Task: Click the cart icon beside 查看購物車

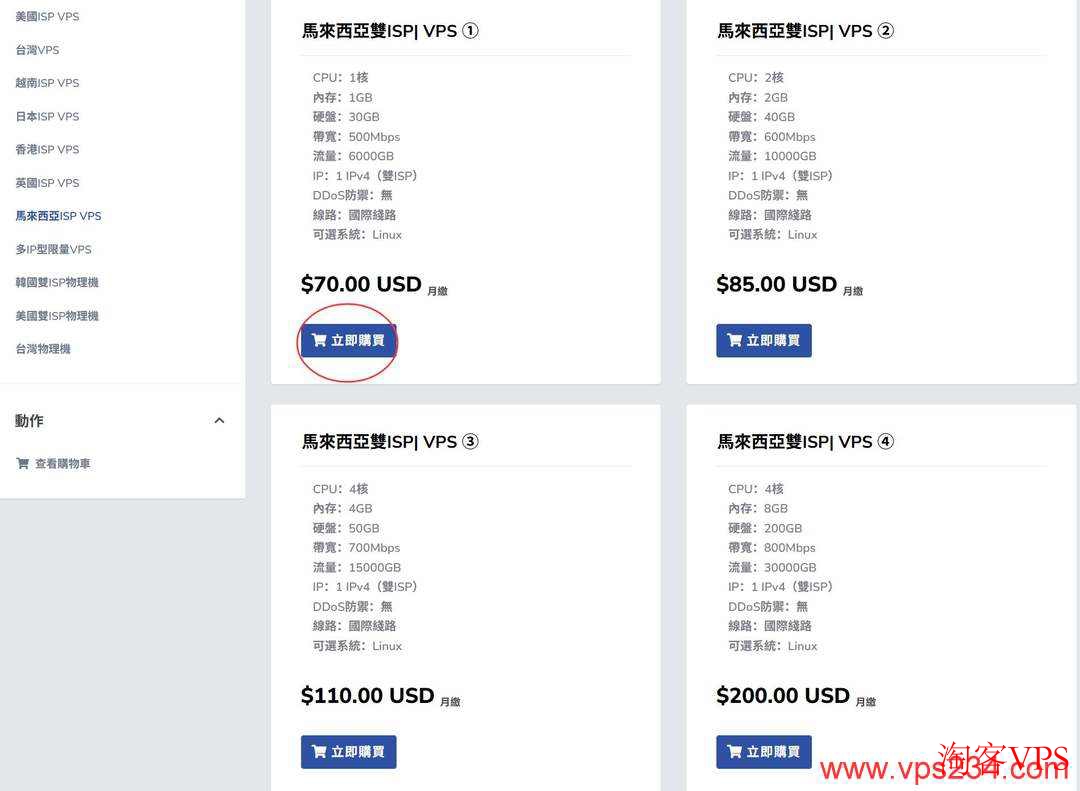Action: 22,463
